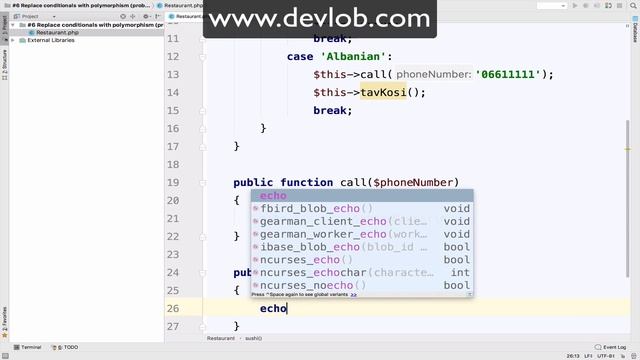Open Project panel settings gear

click(x=146, y=16)
